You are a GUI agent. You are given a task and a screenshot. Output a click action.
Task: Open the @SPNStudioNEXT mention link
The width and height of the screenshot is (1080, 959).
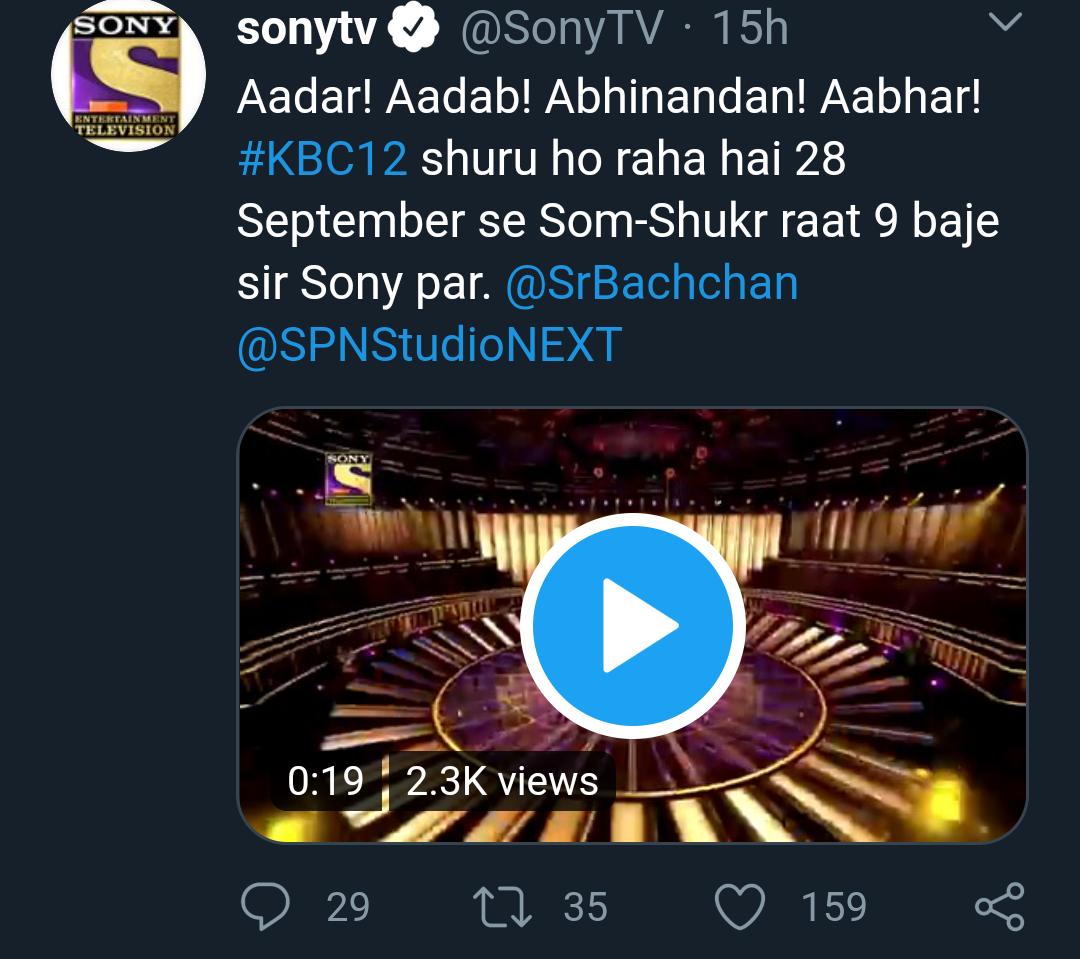[x=430, y=345]
